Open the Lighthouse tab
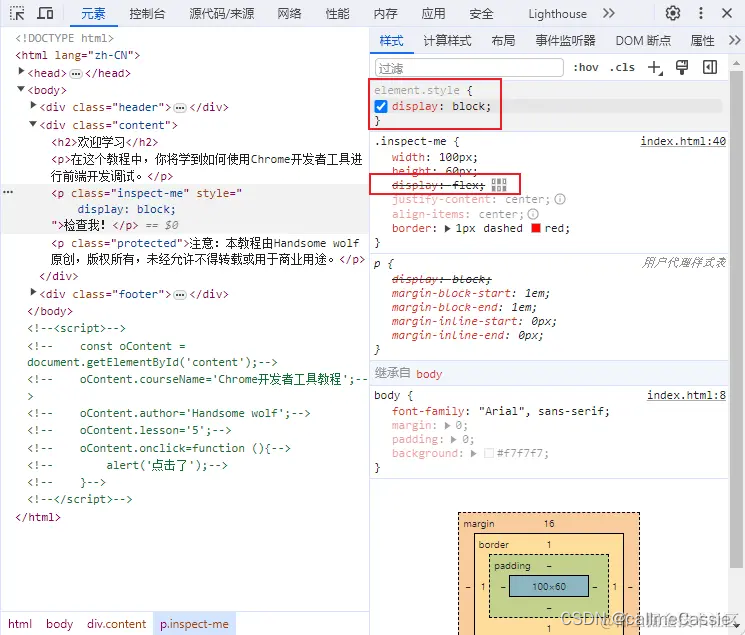 [557, 14]
